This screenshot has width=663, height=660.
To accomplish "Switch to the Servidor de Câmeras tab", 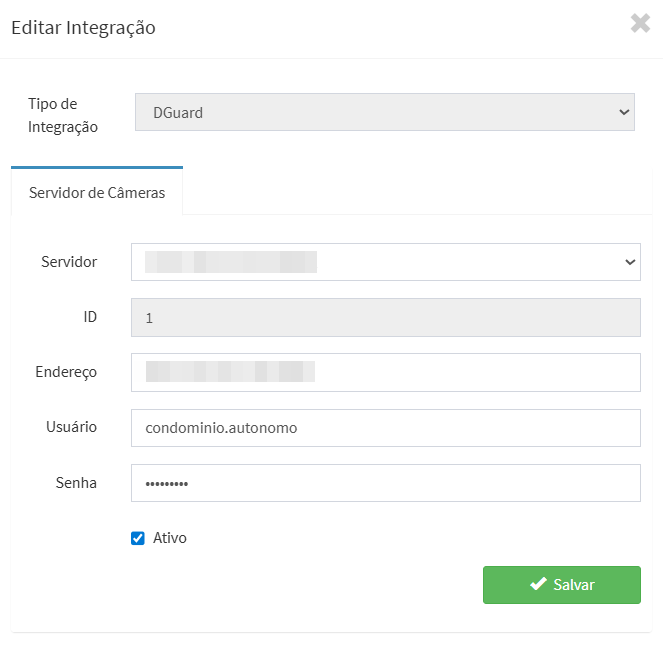I will pos(97,192).
